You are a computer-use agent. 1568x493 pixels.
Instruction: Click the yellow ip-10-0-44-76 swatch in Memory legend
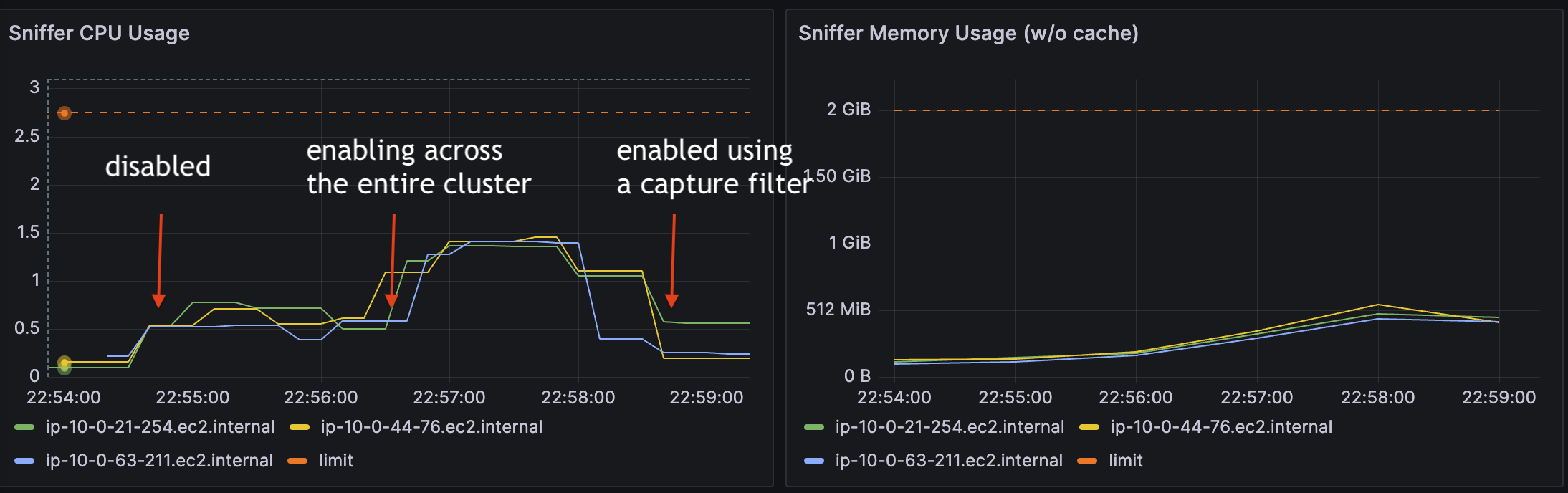point(1089,428)
